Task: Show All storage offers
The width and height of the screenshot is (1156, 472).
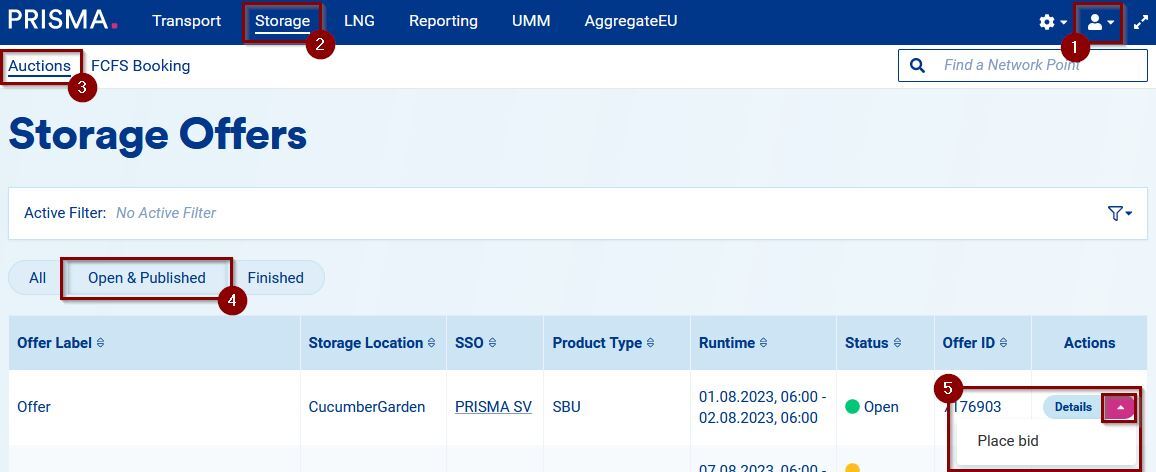Action: click(x=37, y=278)
